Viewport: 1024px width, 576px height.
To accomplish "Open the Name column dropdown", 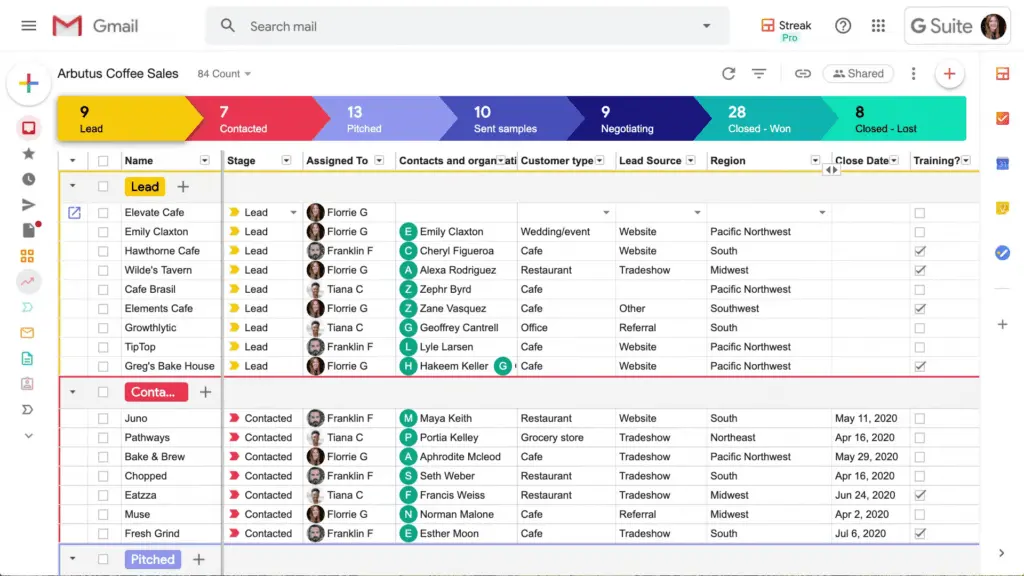I will (204, 161).
